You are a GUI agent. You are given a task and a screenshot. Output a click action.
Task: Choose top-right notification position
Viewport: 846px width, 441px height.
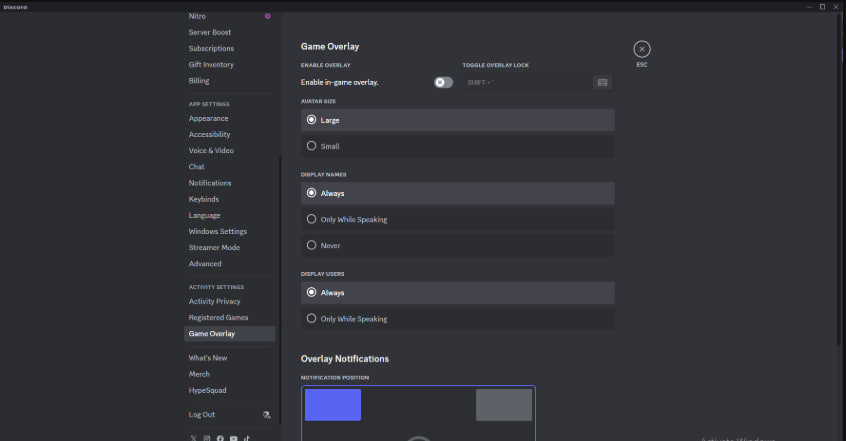click(x=504, y=405)
